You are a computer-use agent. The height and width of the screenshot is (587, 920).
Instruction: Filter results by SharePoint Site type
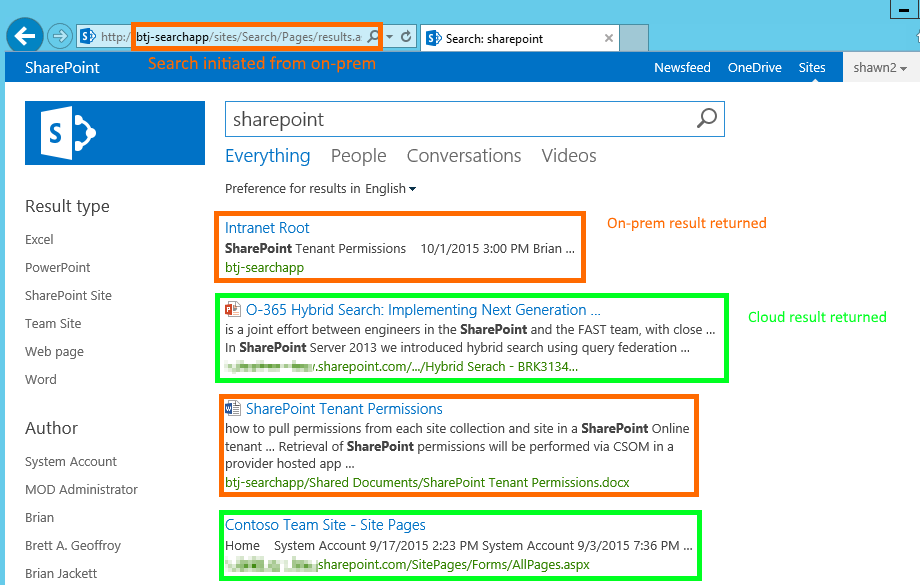[68, 295]
